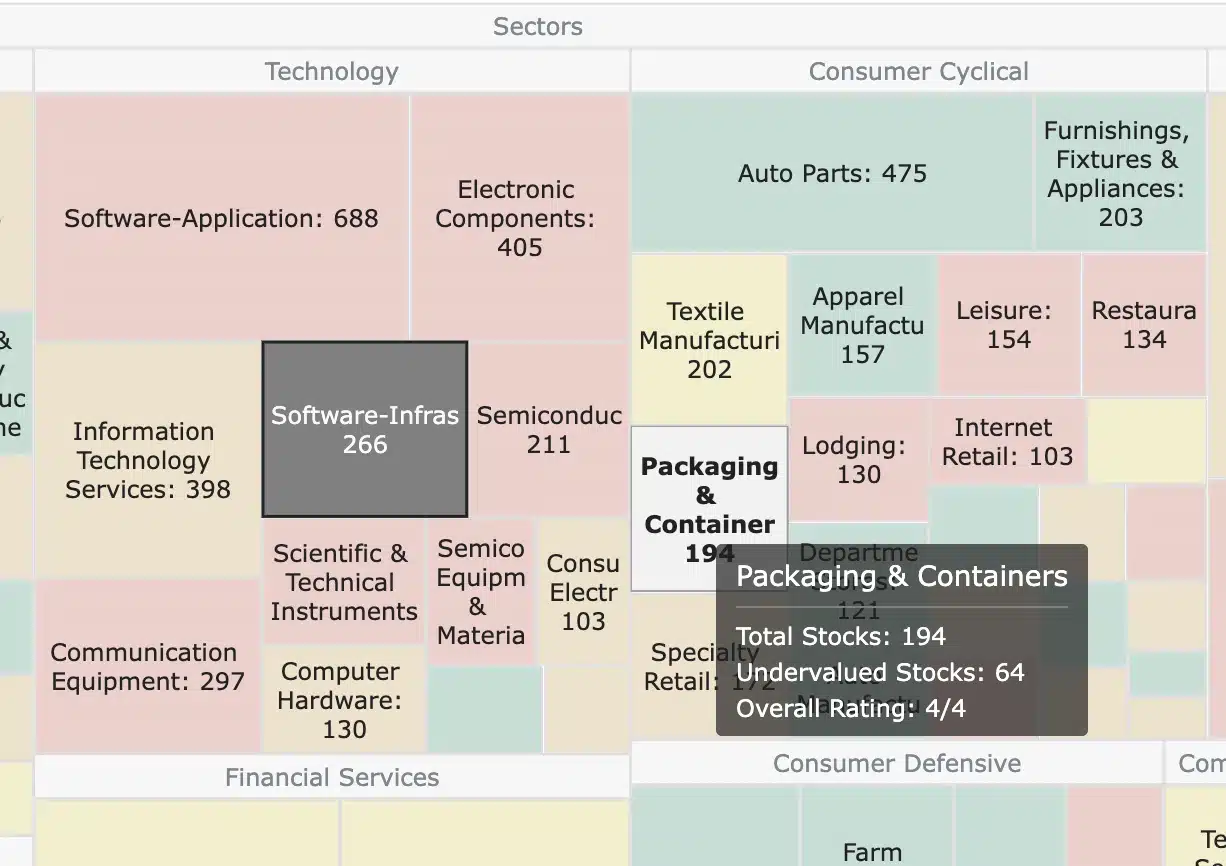Click the Software-Application: 688 treemap tile
Viewport: 1226px width, 866px height.
point(221,218)
